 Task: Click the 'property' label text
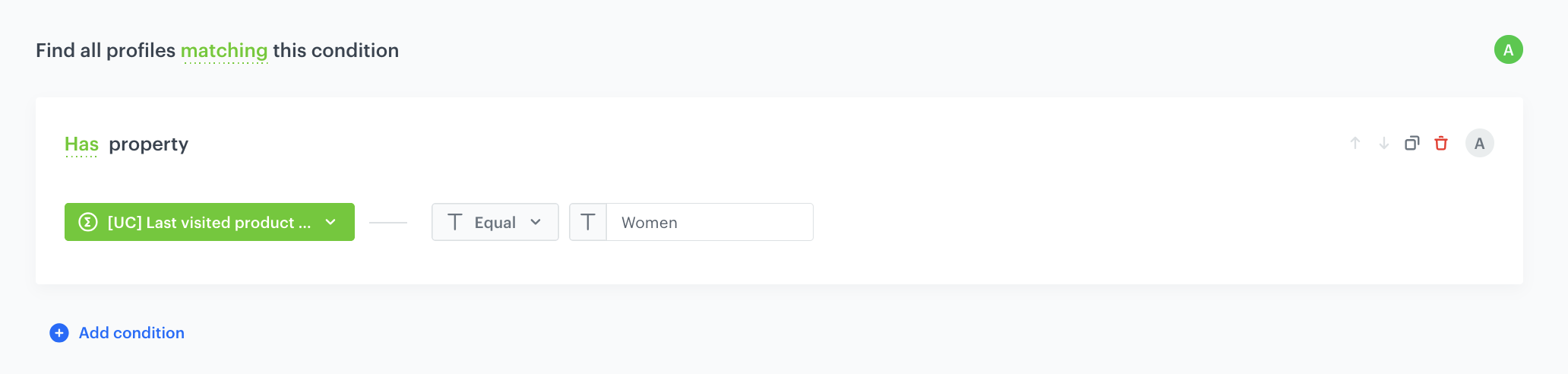point(148,144)
